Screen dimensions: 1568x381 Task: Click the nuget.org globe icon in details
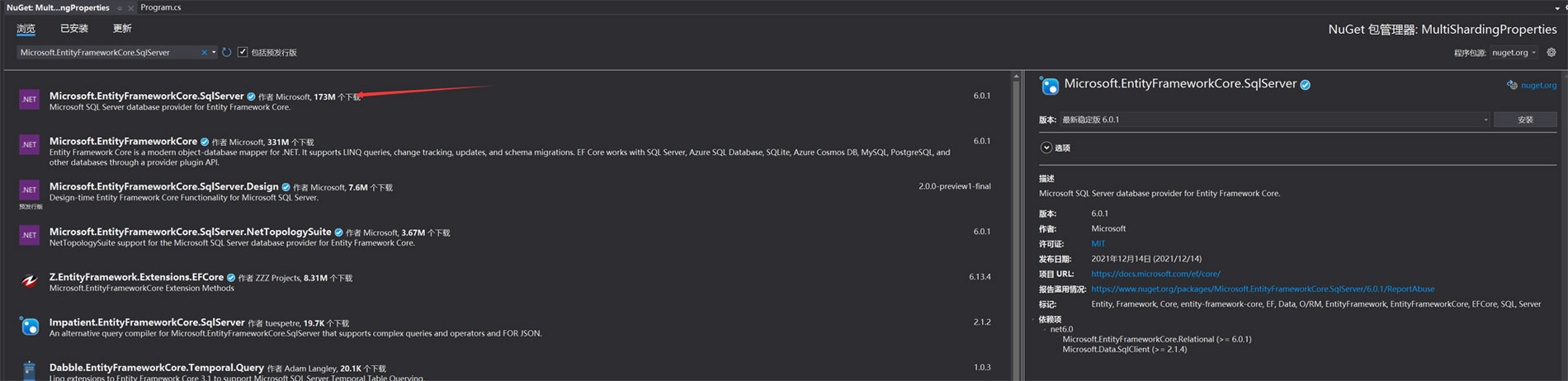coord(1512,85)
